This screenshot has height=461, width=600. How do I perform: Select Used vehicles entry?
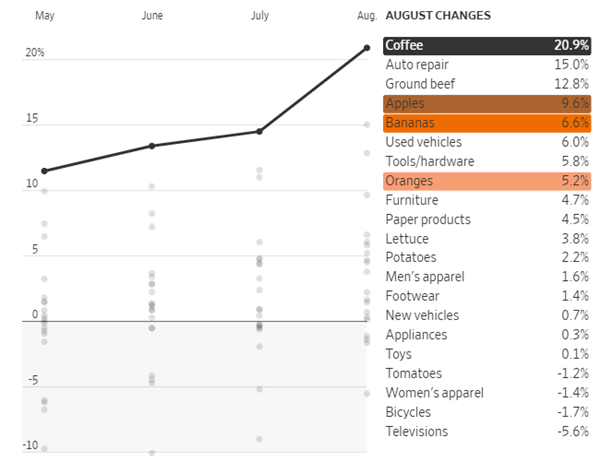(x=481, y=142)
